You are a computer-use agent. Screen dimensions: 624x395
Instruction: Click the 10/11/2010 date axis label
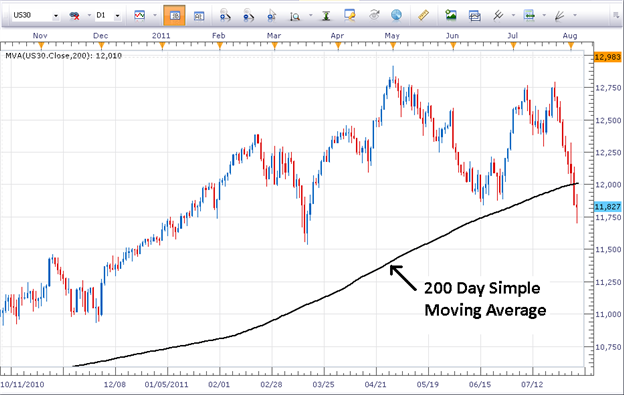coord(22,385)
